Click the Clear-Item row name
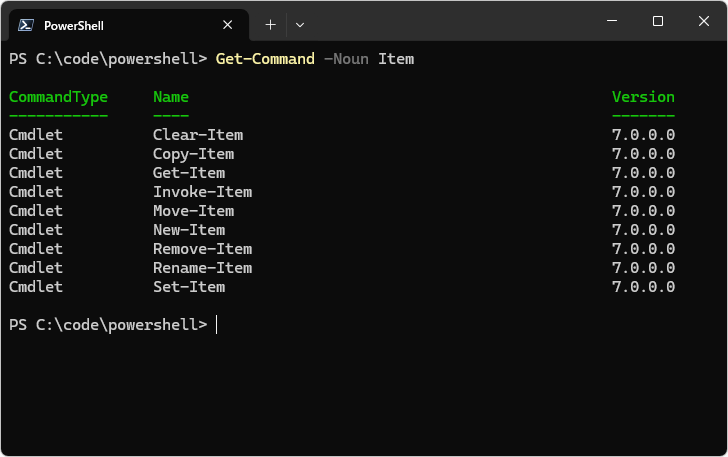Viewport: 728px width, 457px height. coord(198,135)
